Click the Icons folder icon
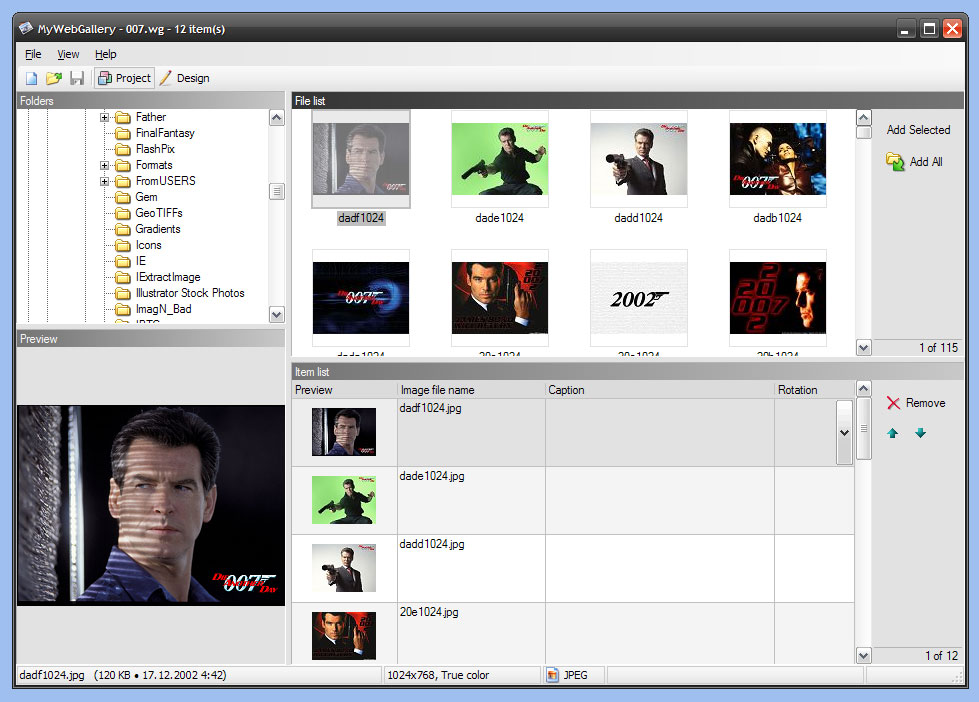Screen dimensions: 979x702 [x=123, y=245]
